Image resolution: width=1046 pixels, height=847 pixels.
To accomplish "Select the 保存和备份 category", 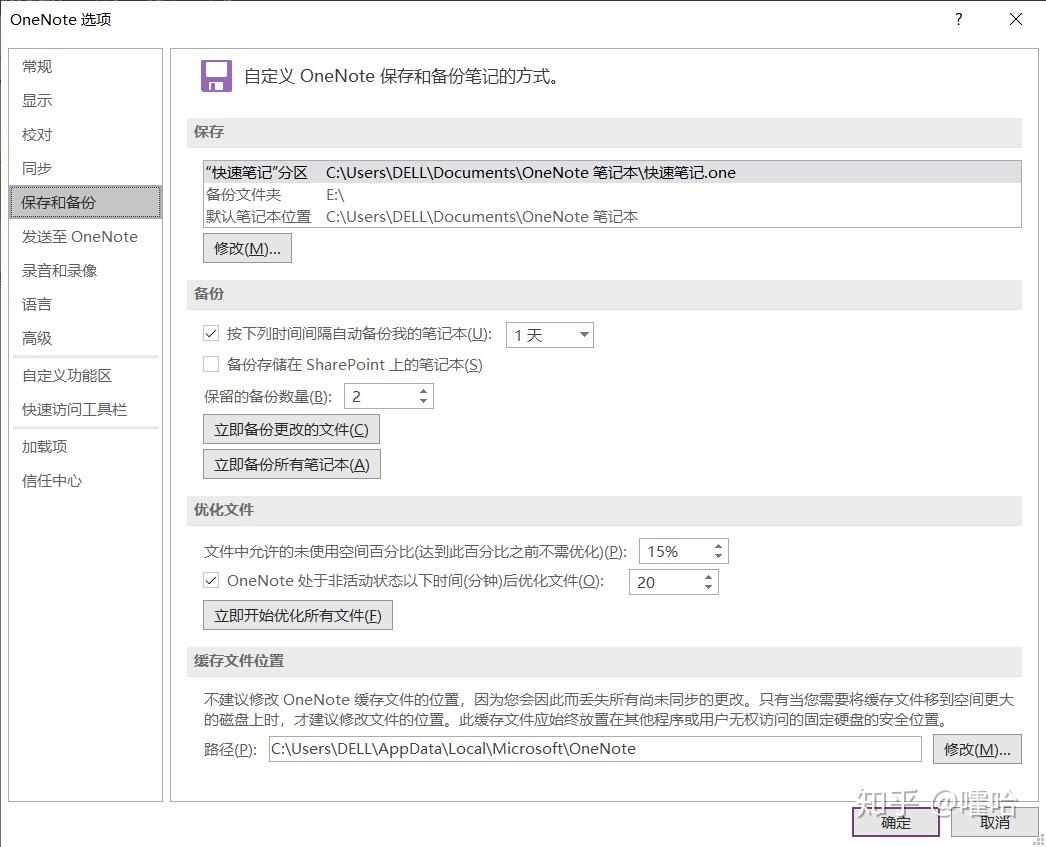I will coord(85,202).
